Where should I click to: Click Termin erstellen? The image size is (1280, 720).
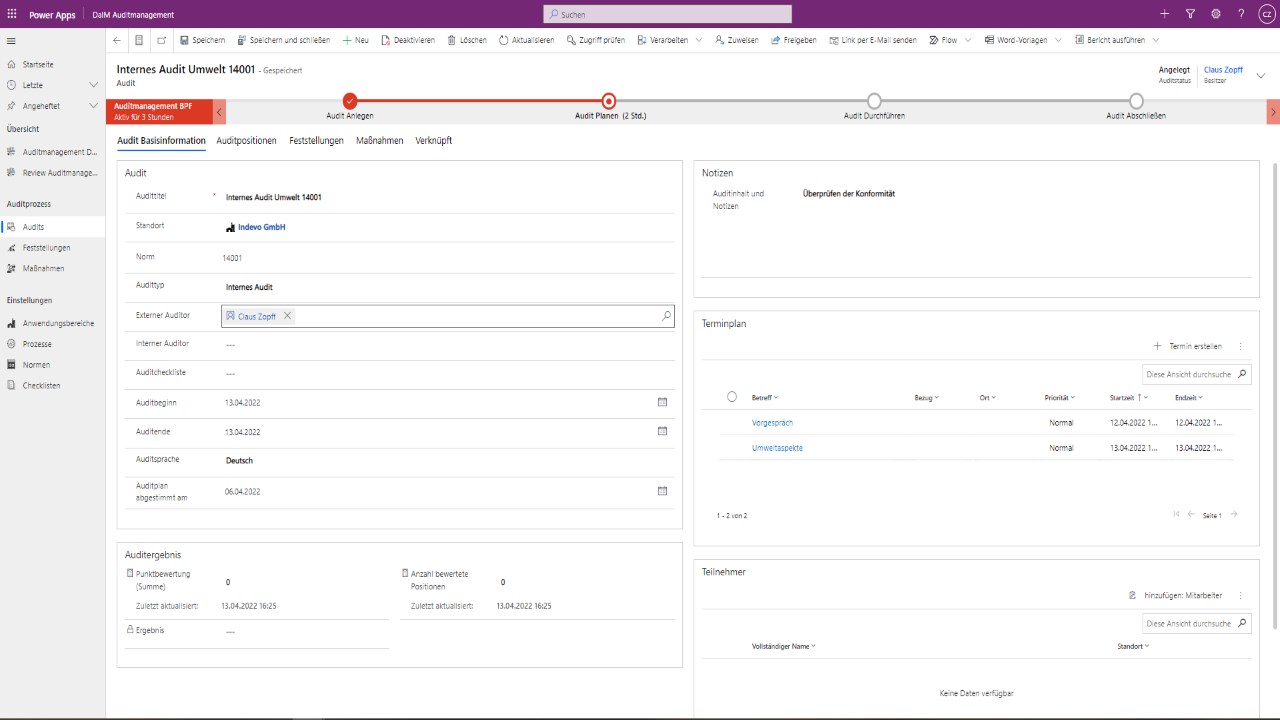[x=1188, y=346]
